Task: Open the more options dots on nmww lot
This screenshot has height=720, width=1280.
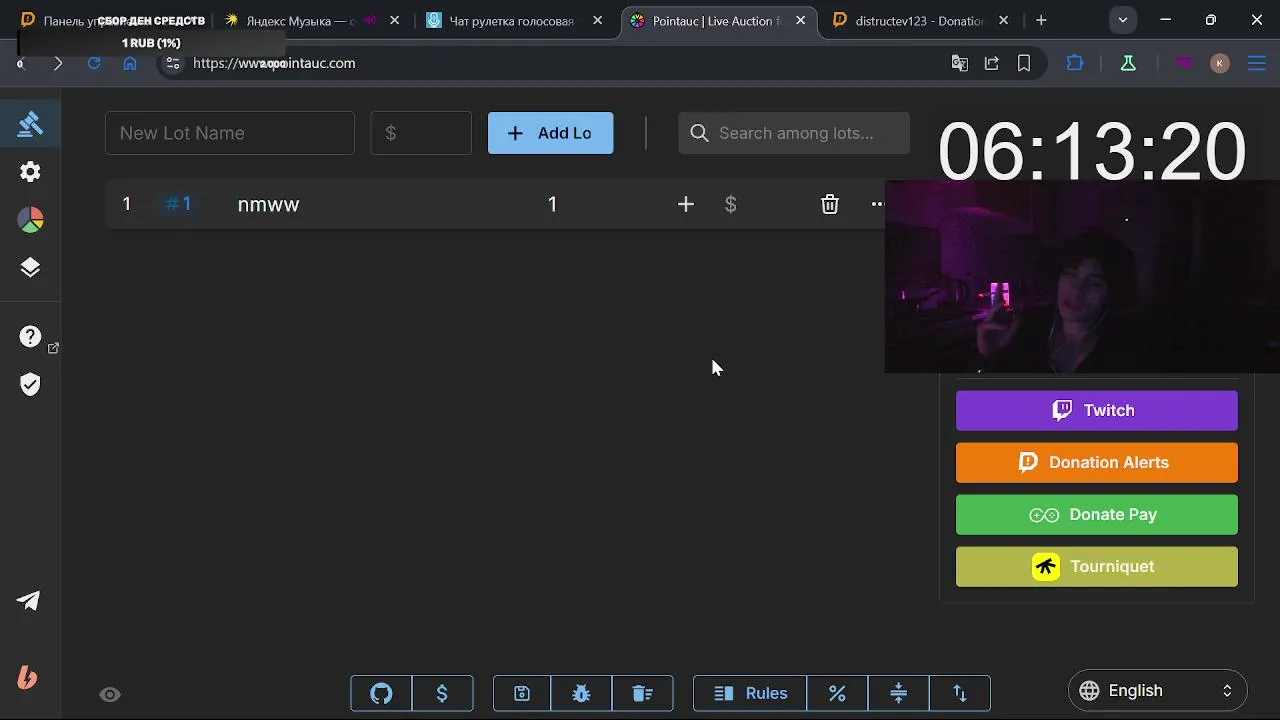Action: click(877, 204)
